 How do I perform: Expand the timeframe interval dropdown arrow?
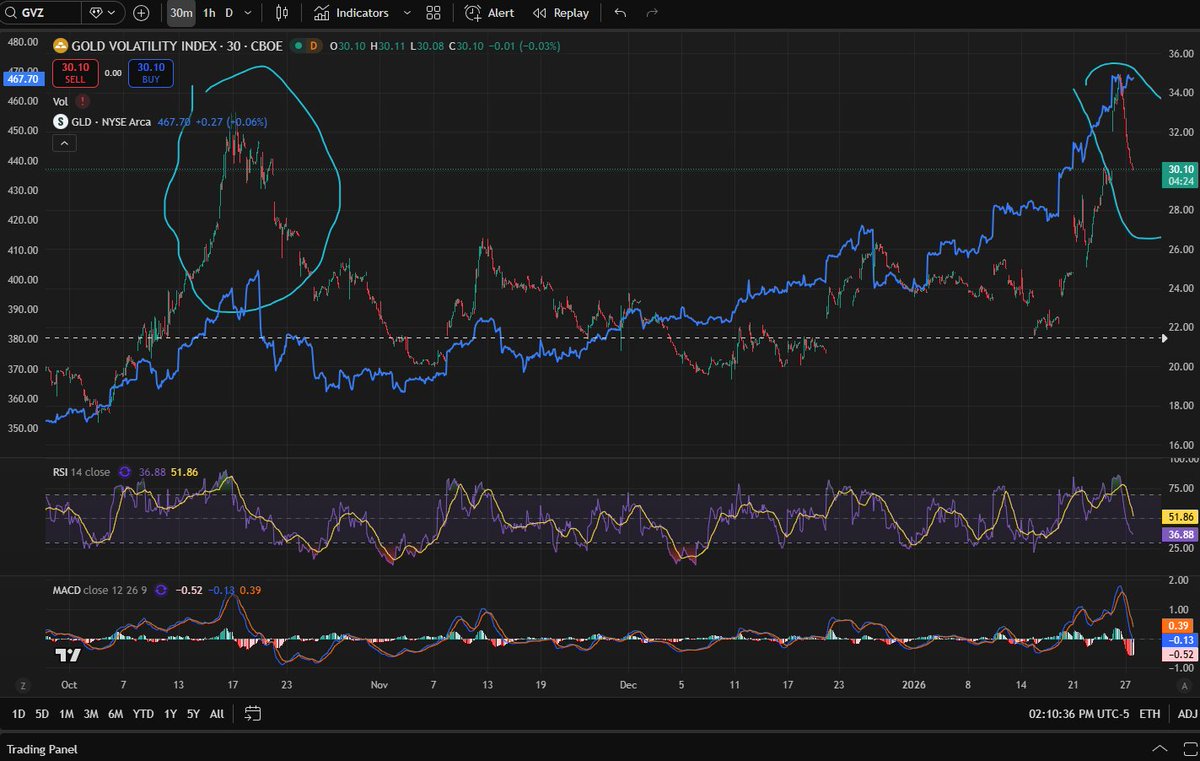tap(248, 13)
